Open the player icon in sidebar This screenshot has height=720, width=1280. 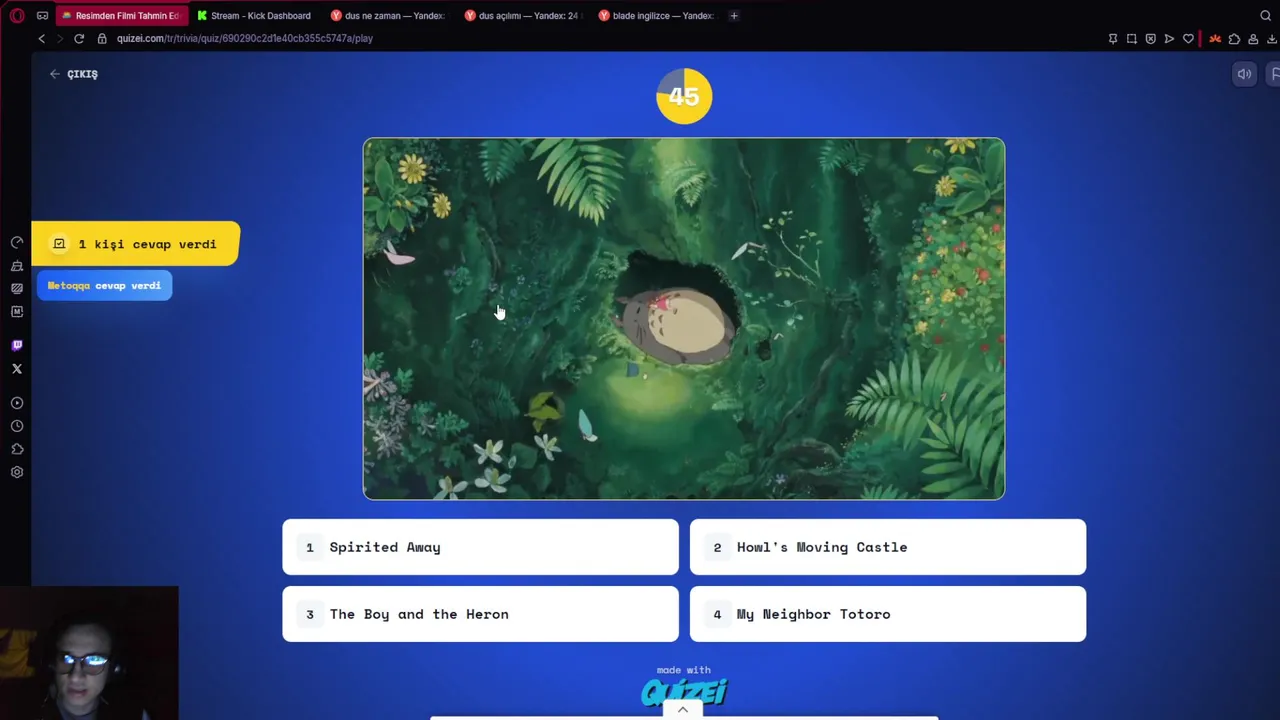17,403
